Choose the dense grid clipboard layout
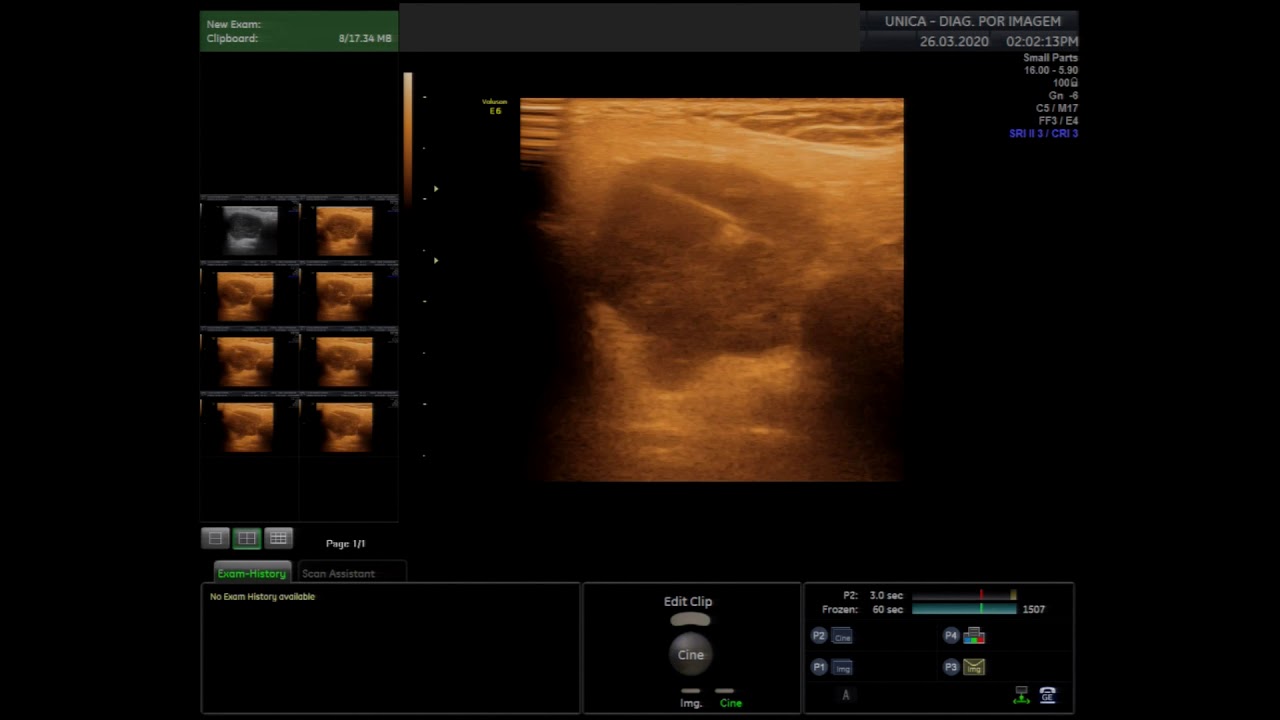1280x720 pixels. 279,539
